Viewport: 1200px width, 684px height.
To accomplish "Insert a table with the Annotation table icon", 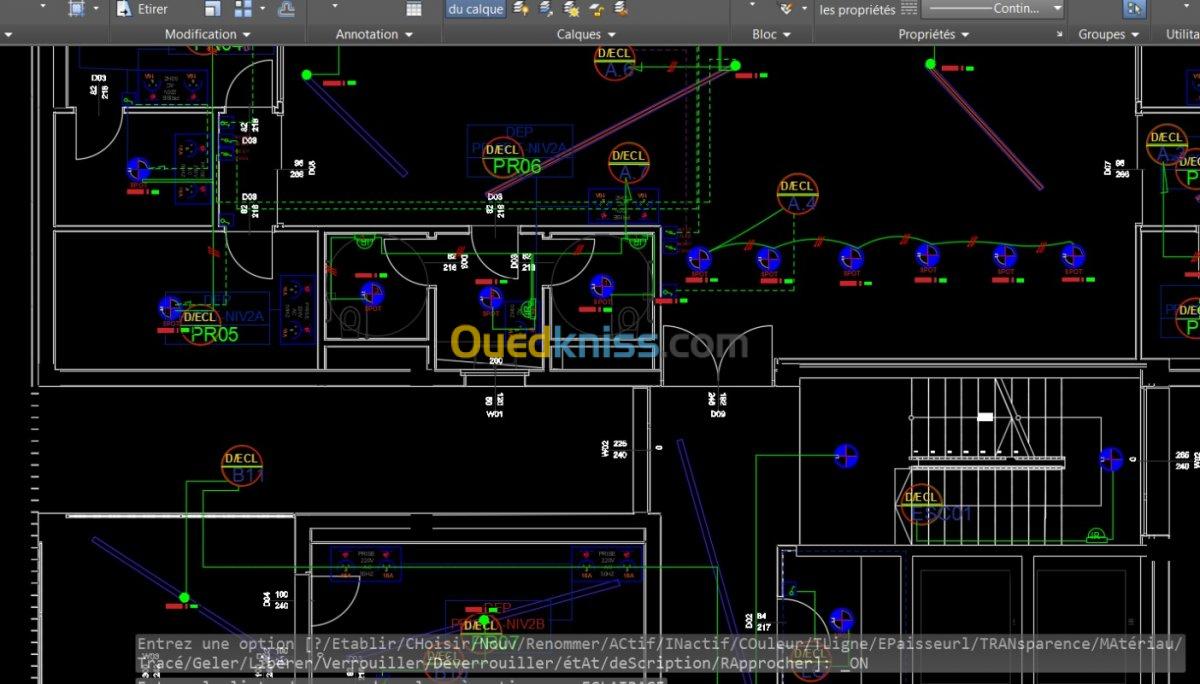I will click(x=414, y=9).
